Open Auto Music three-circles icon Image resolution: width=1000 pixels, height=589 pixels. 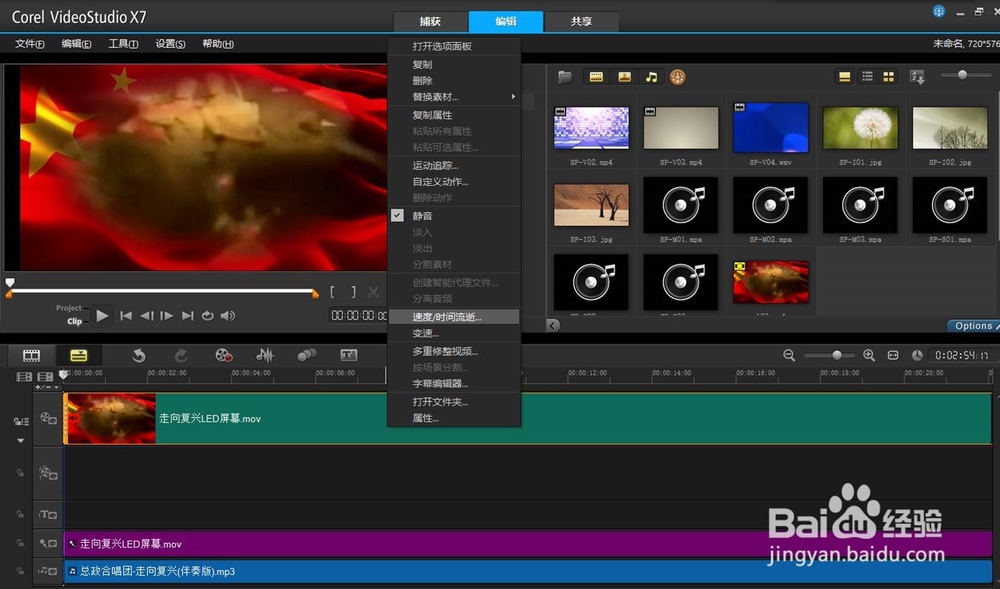click(307, 355)
